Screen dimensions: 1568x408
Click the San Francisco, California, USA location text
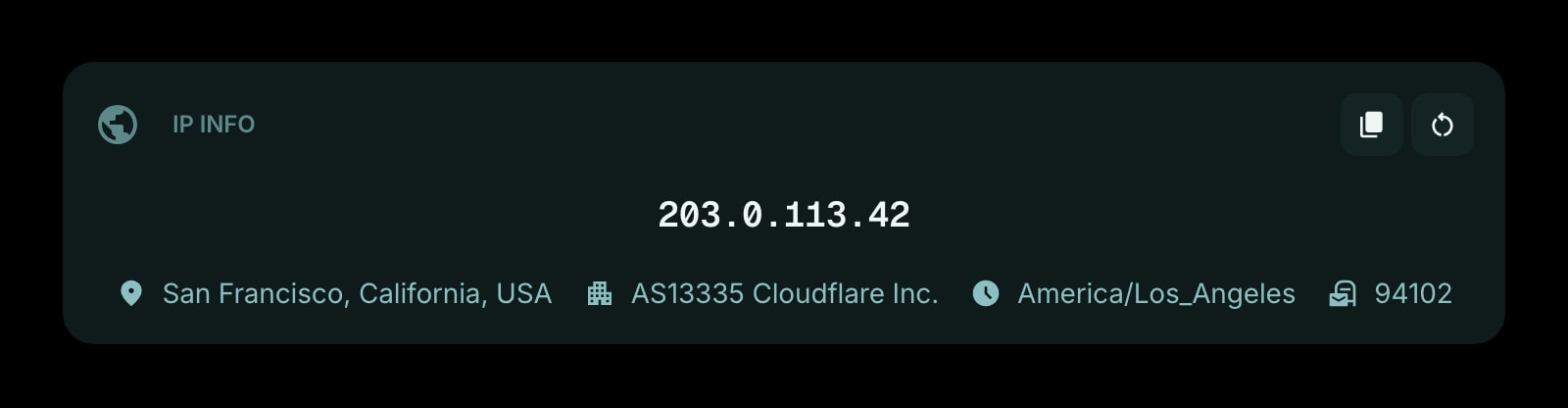point(357,293)
